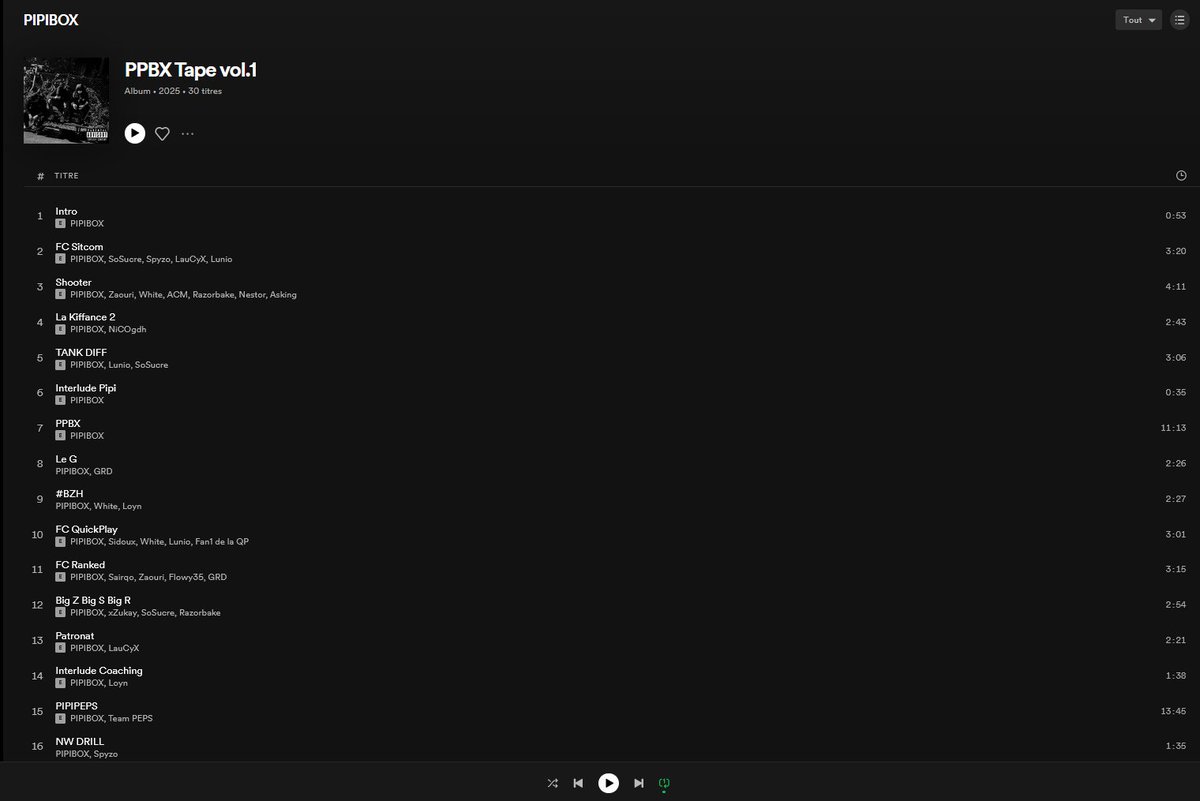Select the track Patronat

coord(77,636)
